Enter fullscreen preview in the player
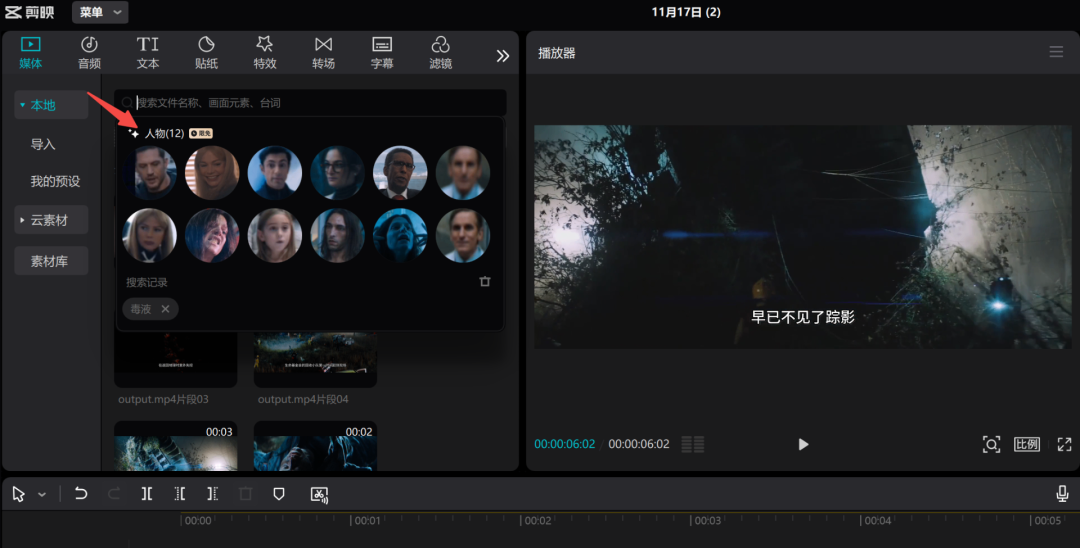This screenshot has width=1080, height=548. coord(1064,444)
